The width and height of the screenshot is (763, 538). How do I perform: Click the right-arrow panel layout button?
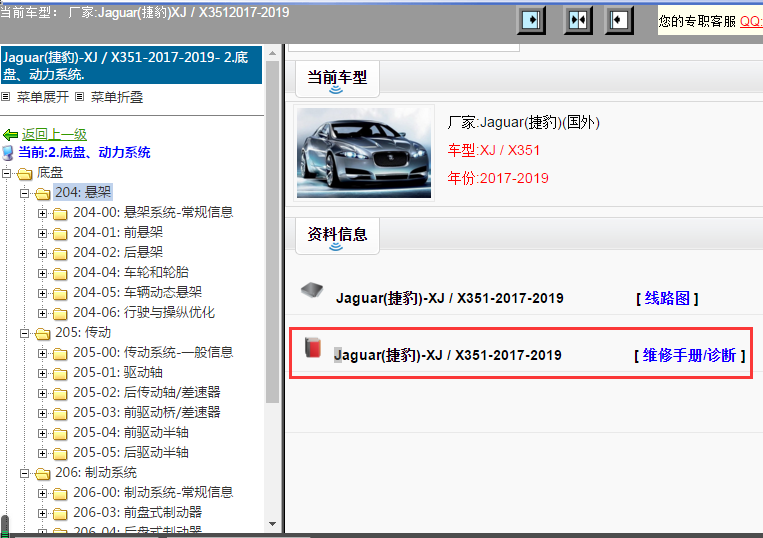[531, 20]
